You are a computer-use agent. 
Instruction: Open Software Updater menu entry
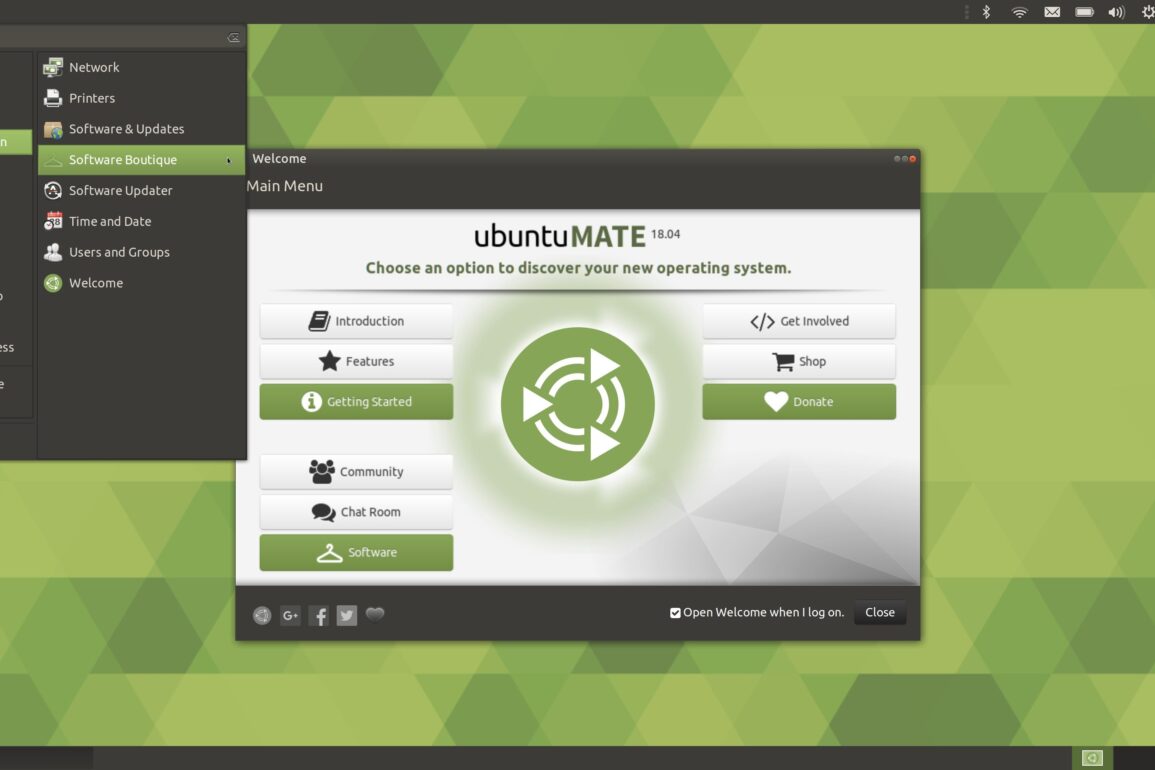(x=141, y=191)
